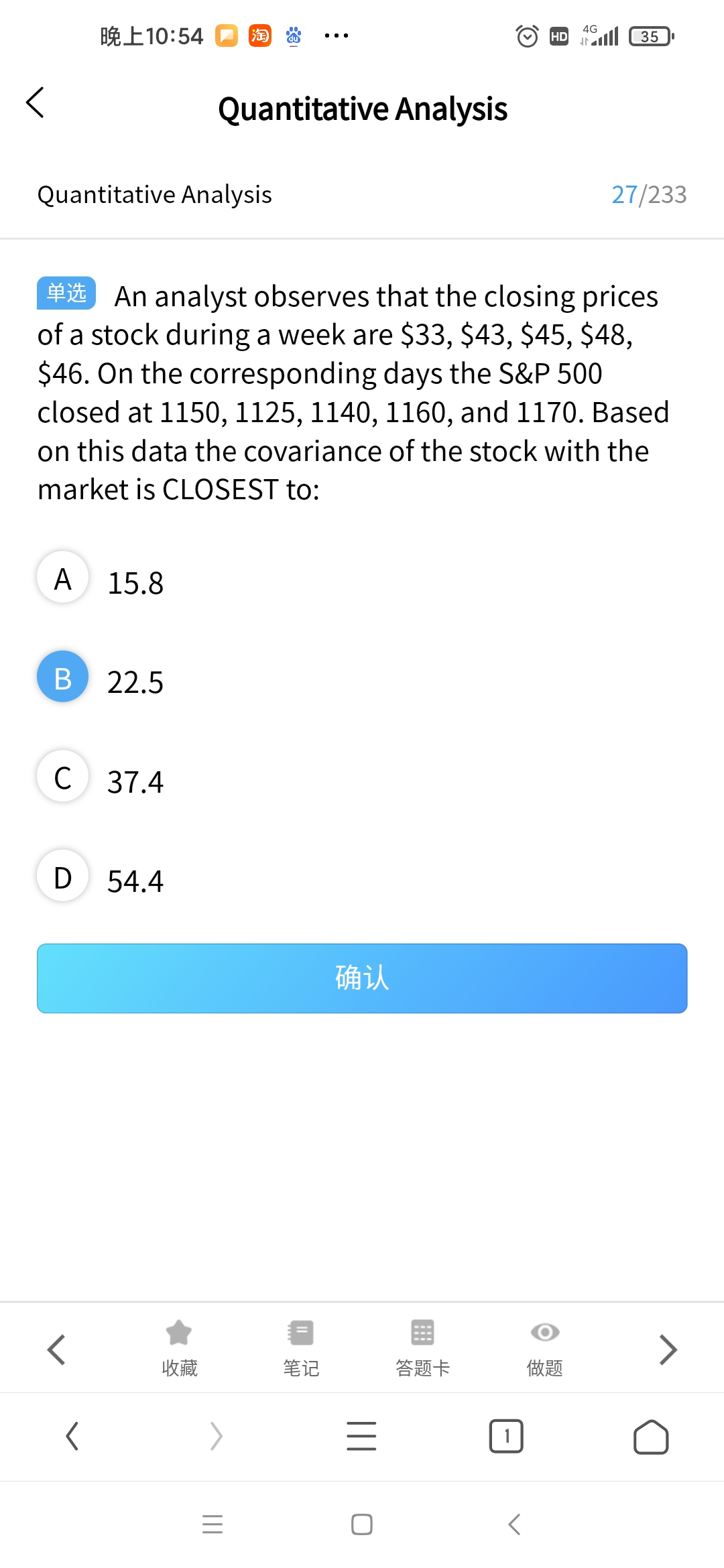Tap the 27/233 question progress counter
The height and width of the screenshot is (1568, 724).
(648, 195)
